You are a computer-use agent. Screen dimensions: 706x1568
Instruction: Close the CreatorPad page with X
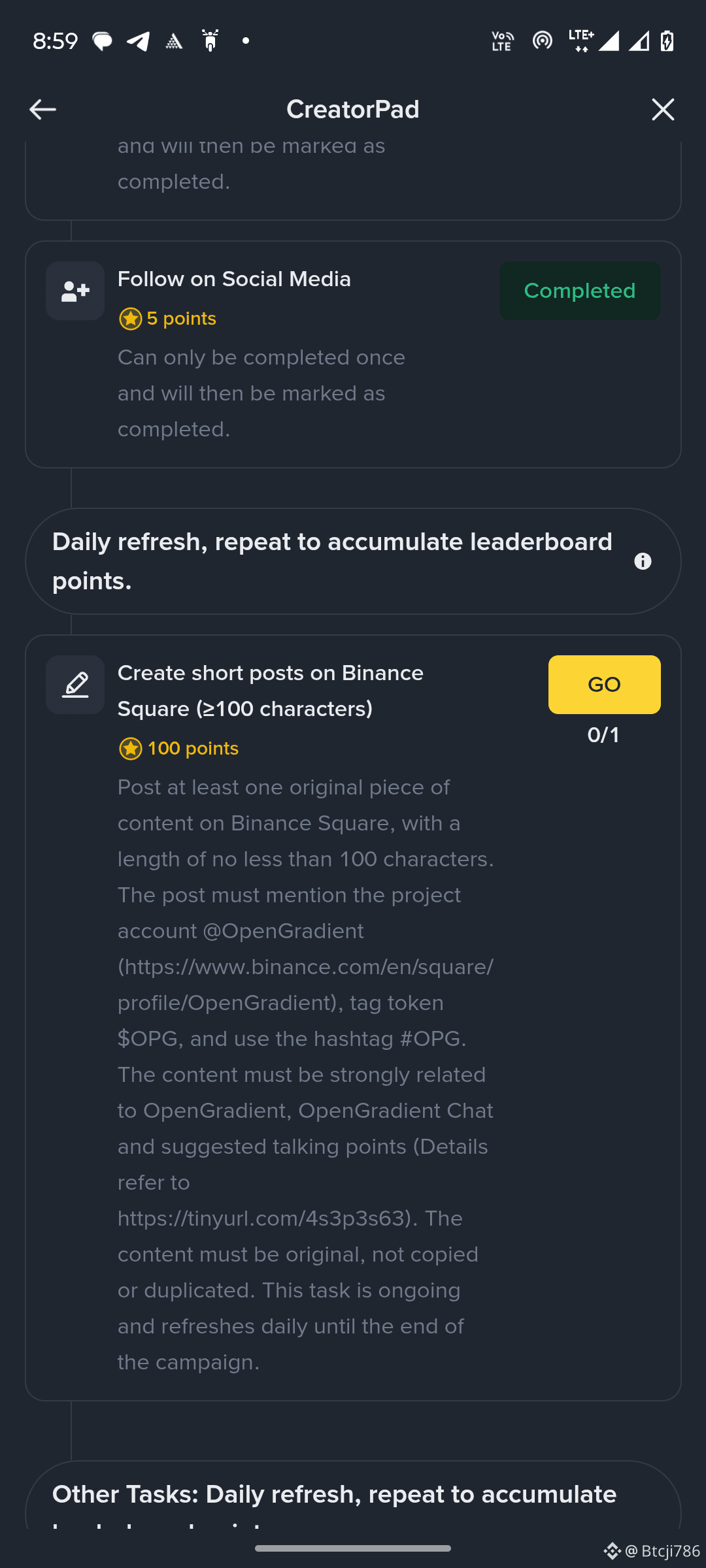pos(663,110)
